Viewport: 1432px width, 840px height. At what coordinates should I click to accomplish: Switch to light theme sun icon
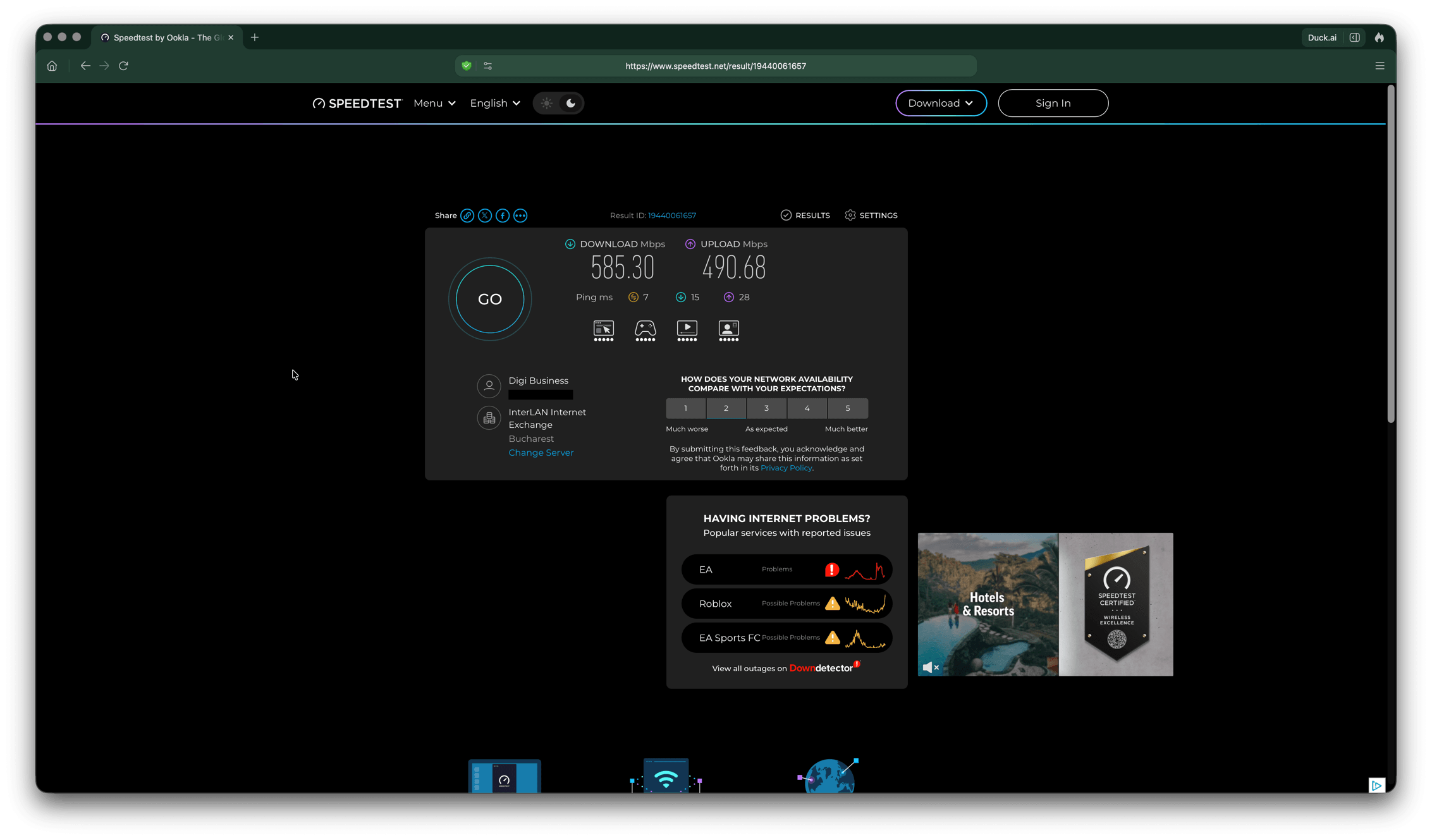(x=547, y=103)
